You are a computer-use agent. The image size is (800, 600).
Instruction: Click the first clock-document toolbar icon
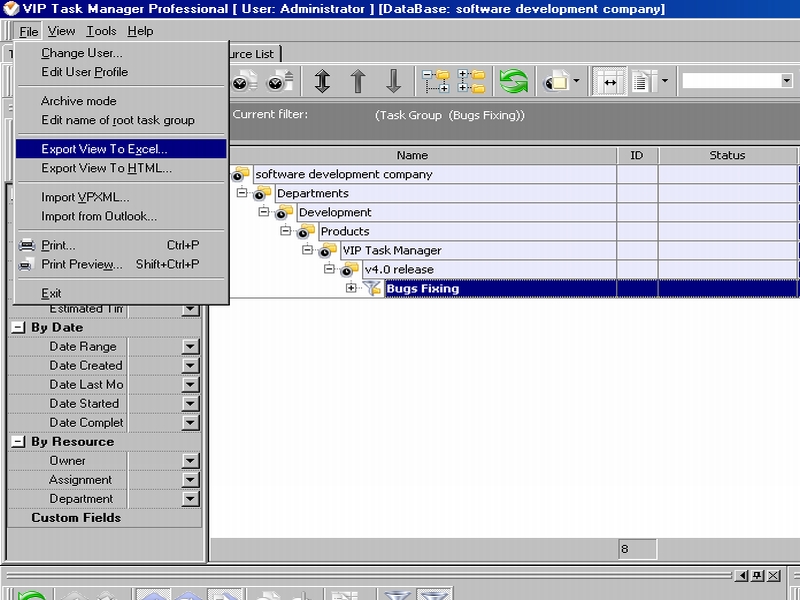tap(245, 82)
